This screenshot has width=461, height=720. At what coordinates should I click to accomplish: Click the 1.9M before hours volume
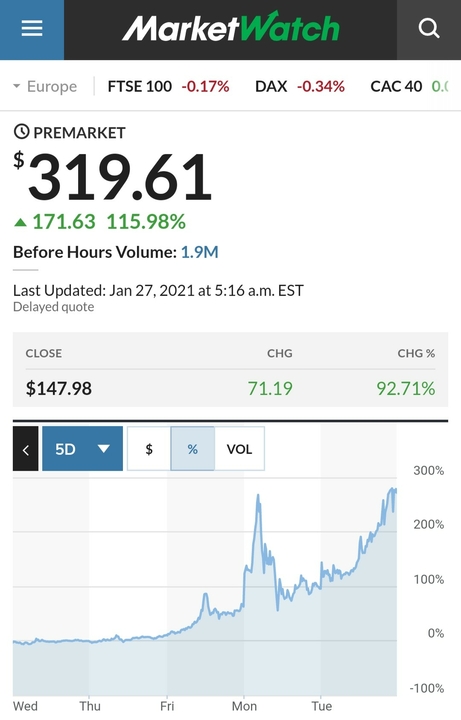coord(200,252)
